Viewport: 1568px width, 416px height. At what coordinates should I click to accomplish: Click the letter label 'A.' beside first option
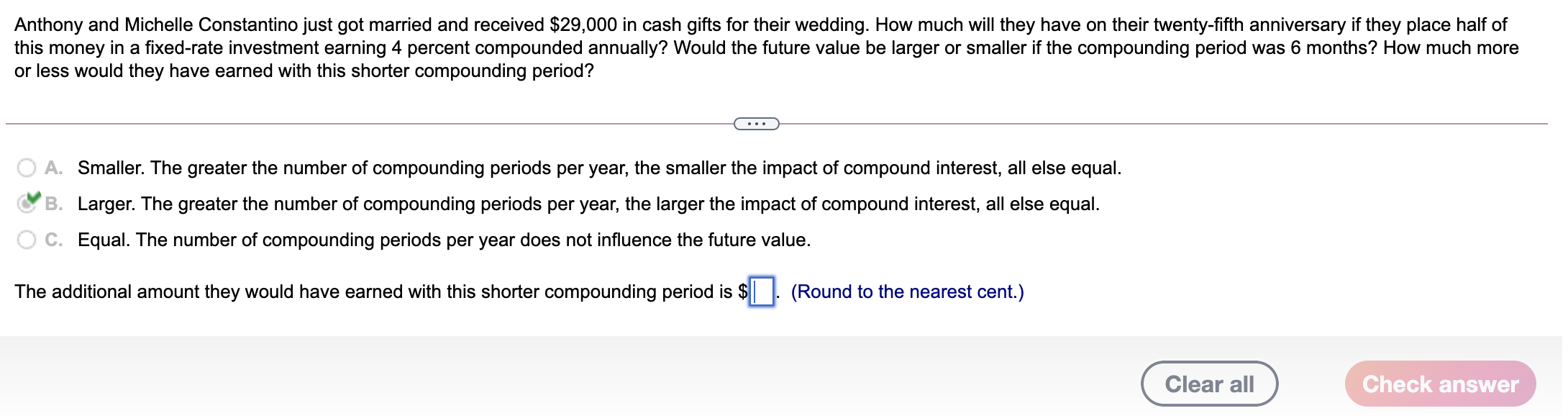(55, 168)
